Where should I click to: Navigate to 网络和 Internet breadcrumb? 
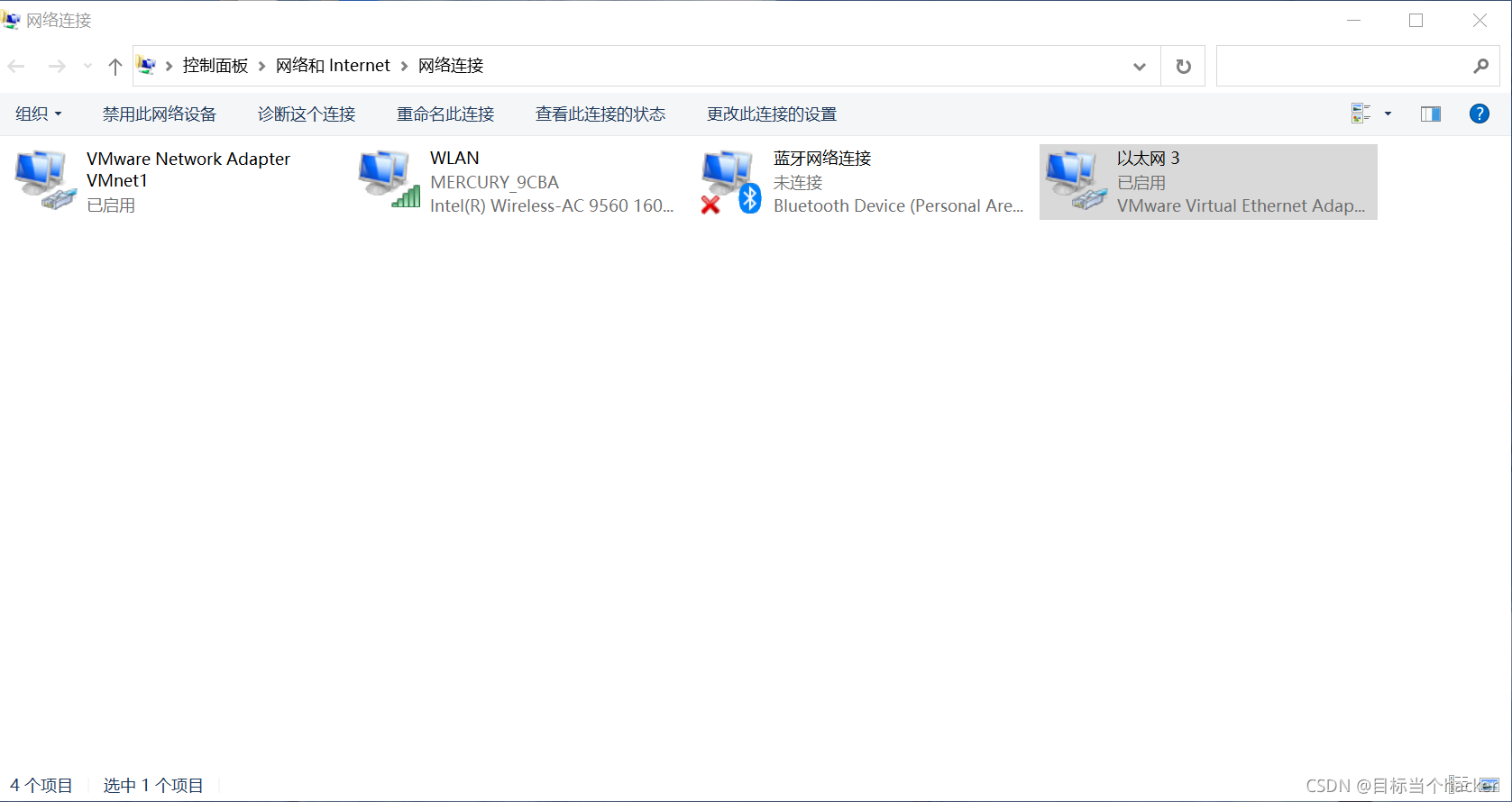[333, 66]
